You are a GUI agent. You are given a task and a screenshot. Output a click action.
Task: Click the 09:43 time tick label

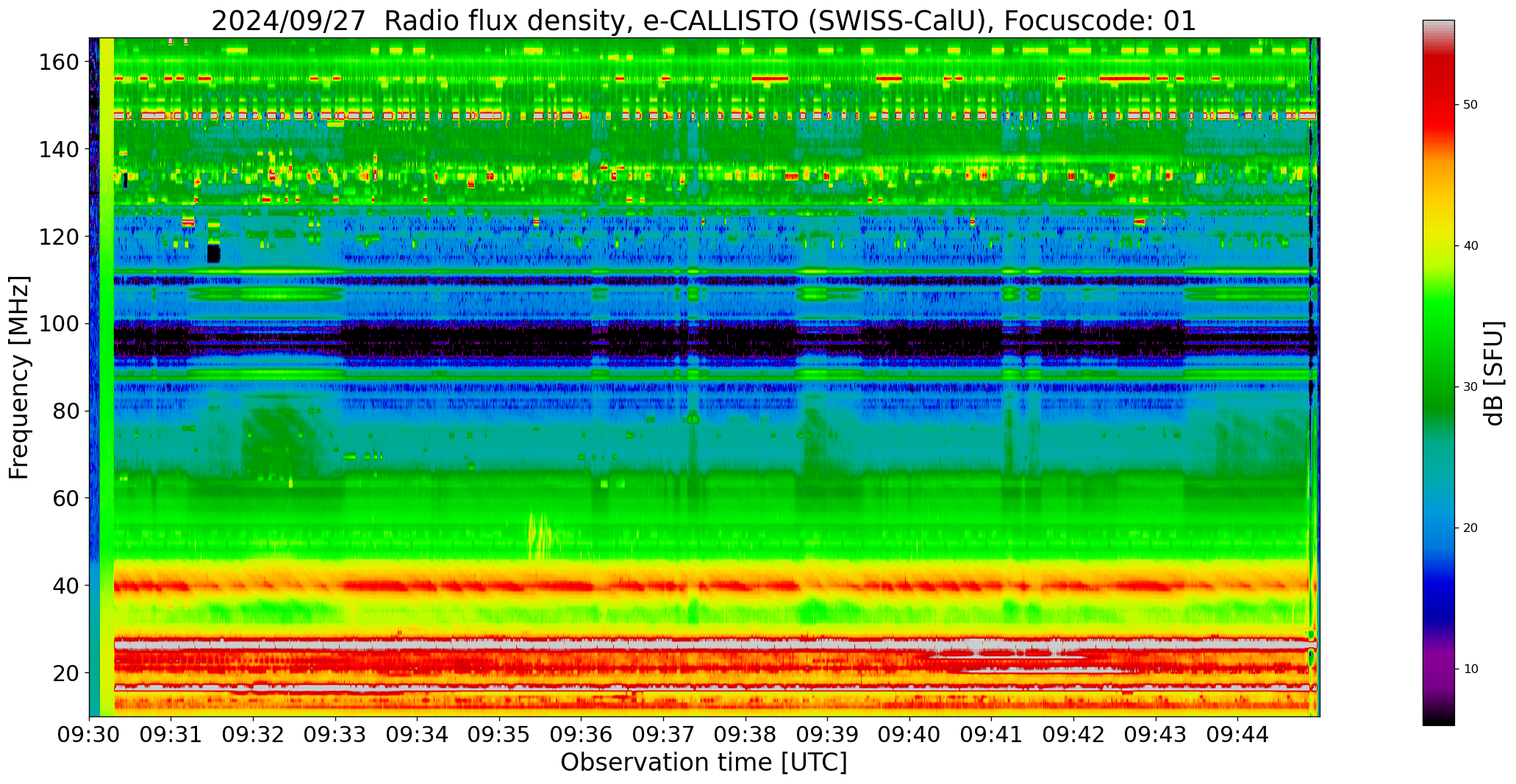pos(1155,734)
